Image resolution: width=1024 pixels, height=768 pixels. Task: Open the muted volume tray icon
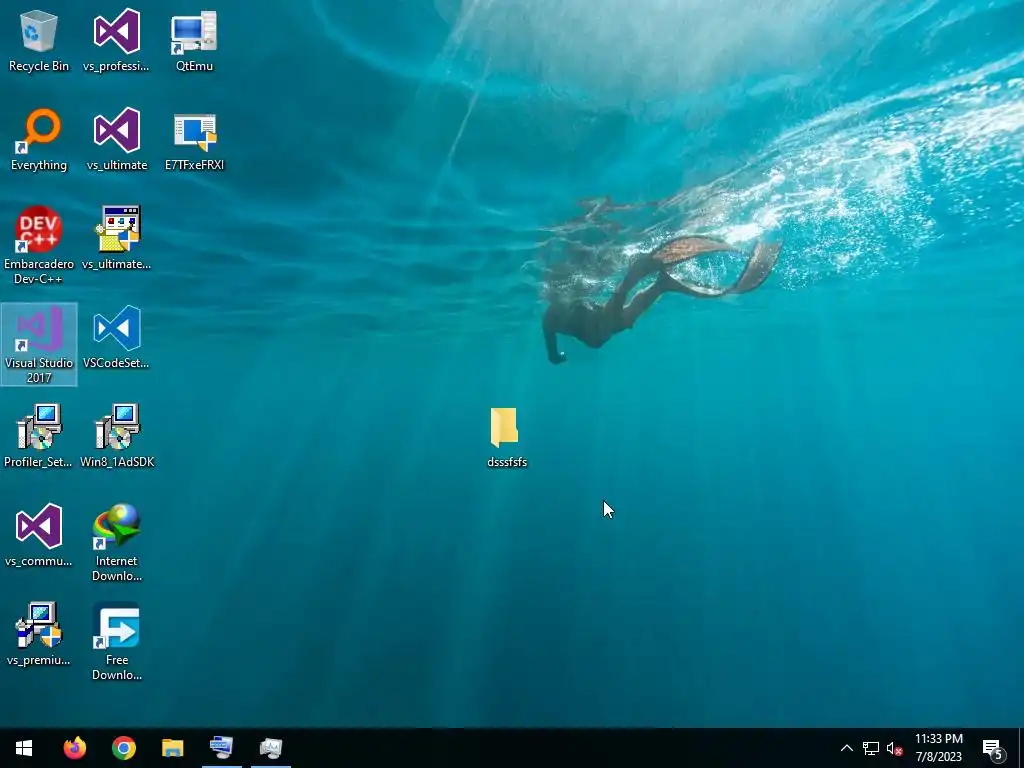coord(895,748)
